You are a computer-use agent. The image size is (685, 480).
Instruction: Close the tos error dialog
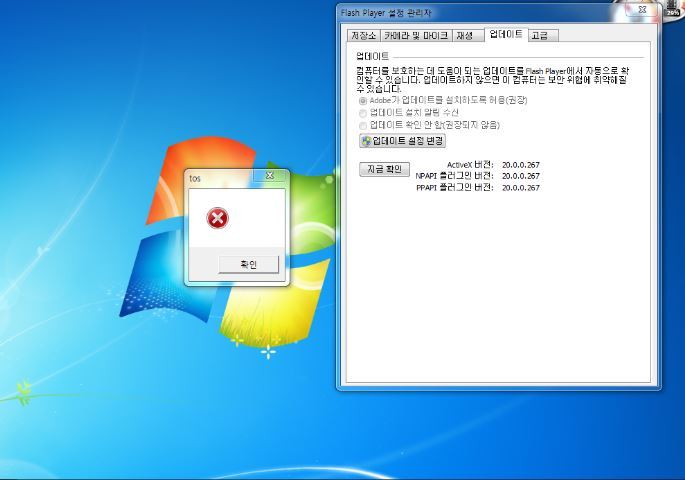270,176
